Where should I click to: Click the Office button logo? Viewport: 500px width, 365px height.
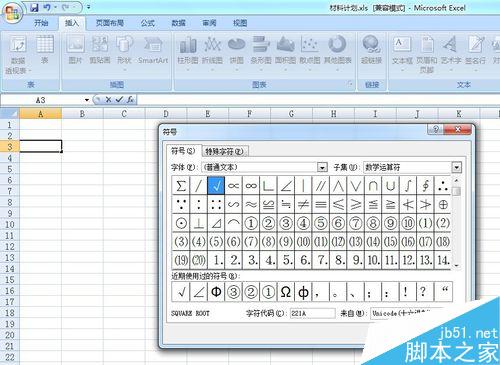13,13
